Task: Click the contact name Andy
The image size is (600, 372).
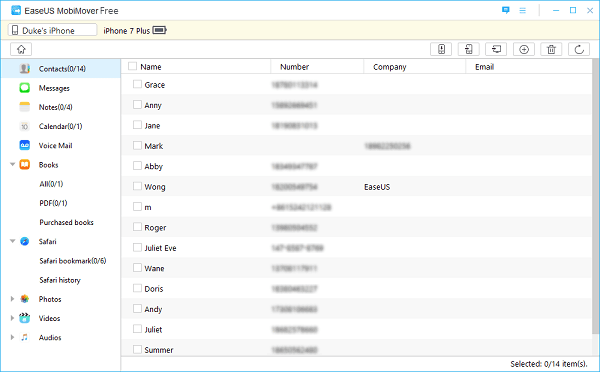Action: click(x=153, y=309)
